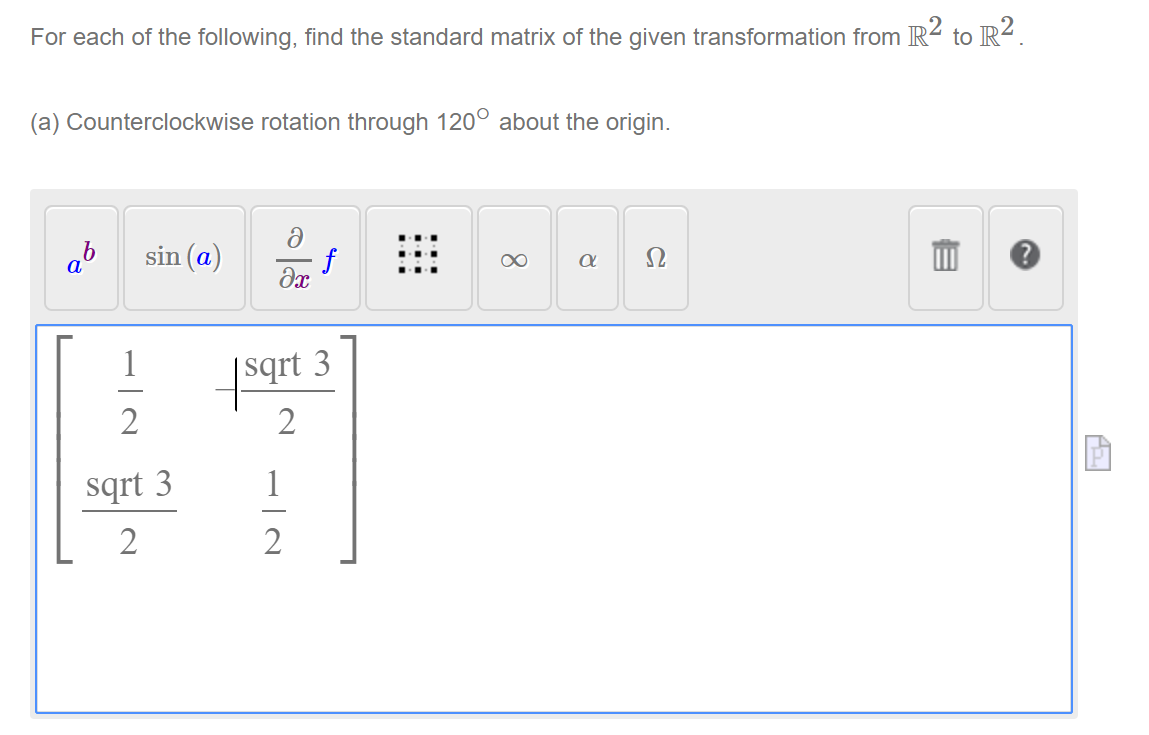
Task: Select the sqrt 3 numerator in the top row
Action: [287, 365]
